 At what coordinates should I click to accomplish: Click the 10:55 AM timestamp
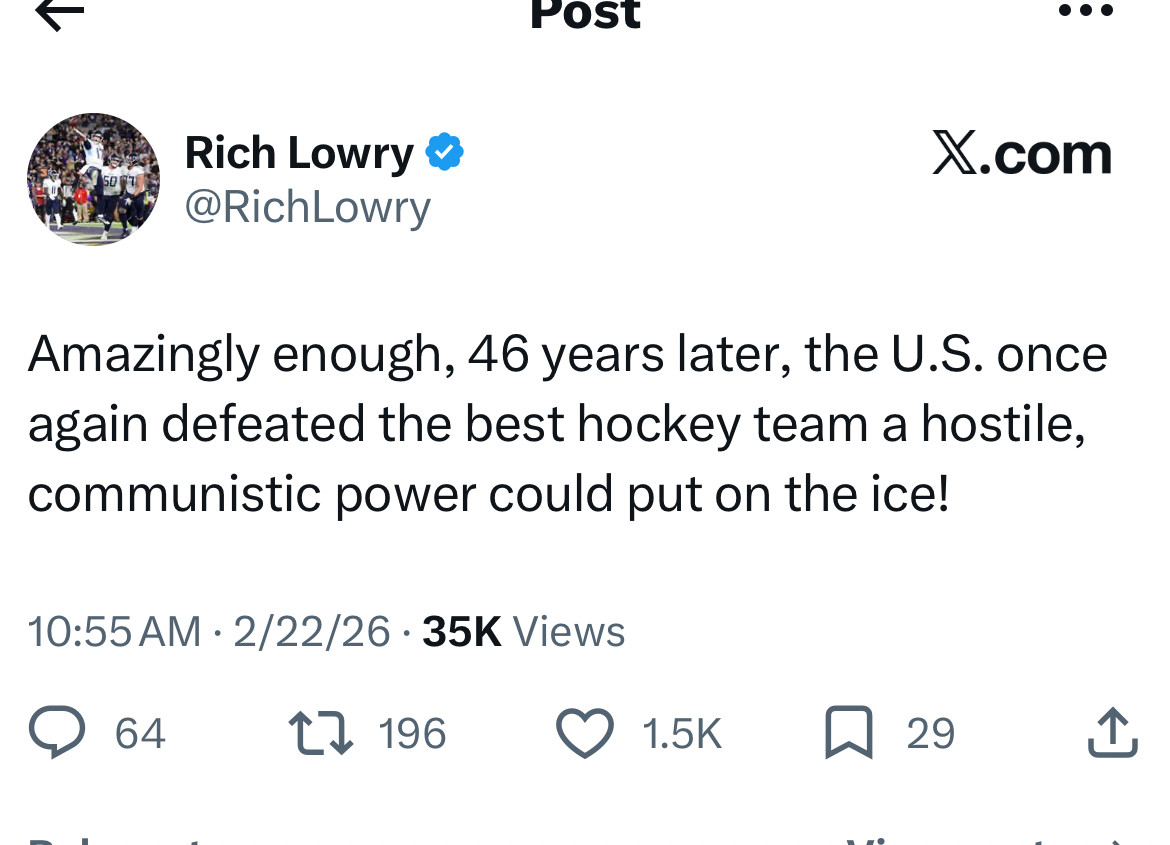(114, 631)
